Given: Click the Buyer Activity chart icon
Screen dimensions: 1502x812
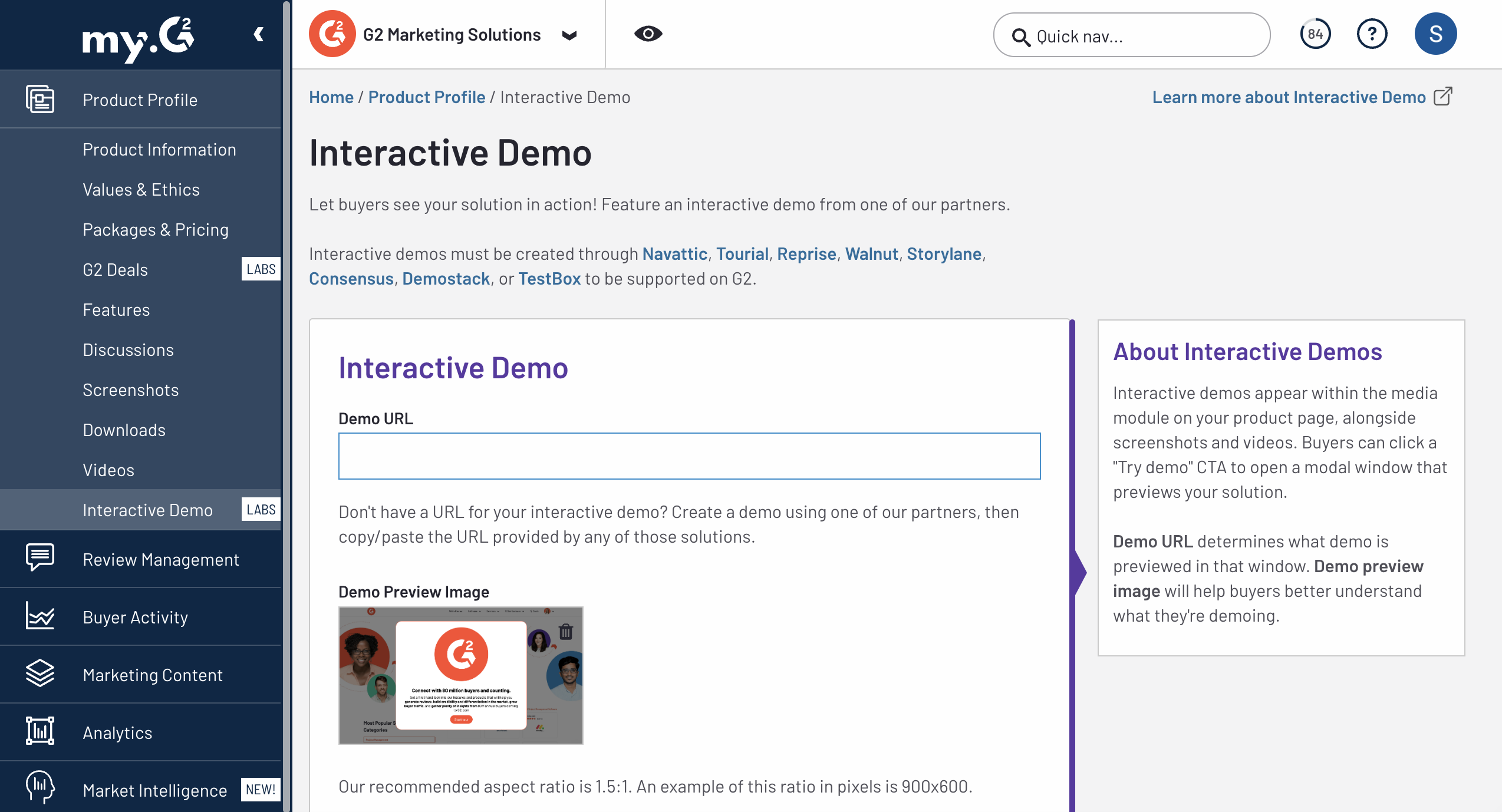Looking at the screenshot, I should (x=40, y=616).
